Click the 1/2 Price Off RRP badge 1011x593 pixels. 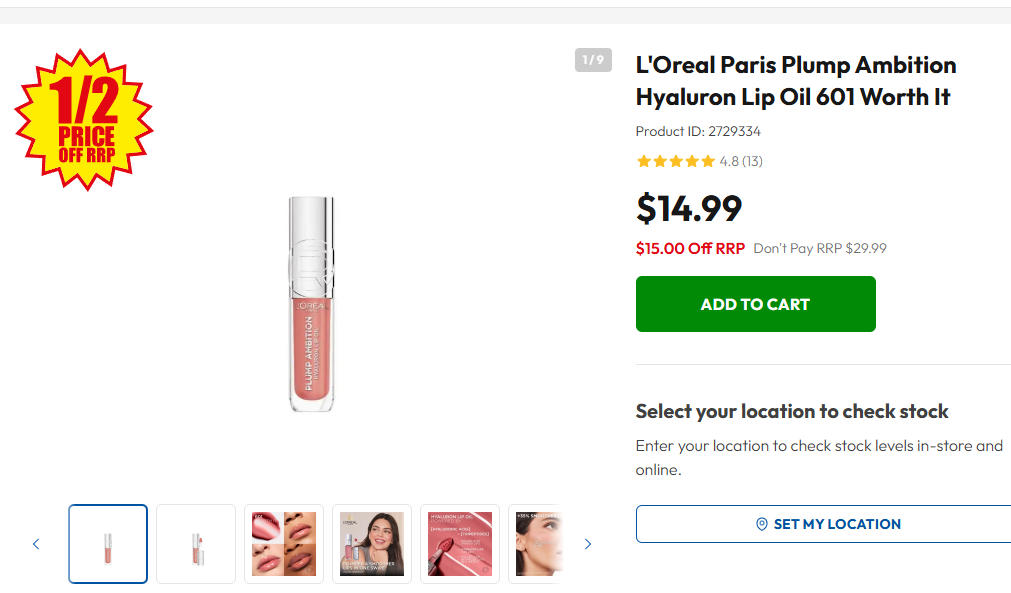click(84, 120)
